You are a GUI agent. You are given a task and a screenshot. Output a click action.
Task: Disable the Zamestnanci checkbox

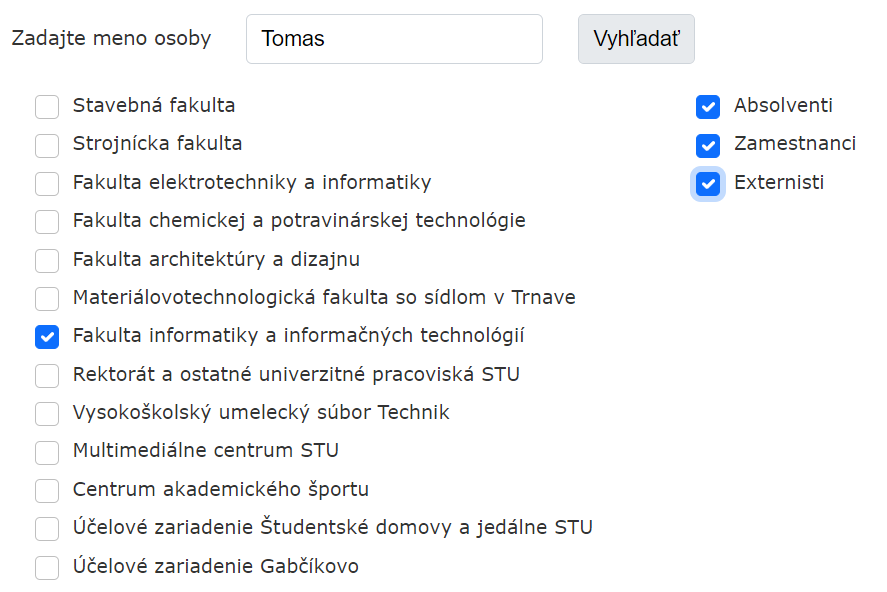[x=708, y=145]
